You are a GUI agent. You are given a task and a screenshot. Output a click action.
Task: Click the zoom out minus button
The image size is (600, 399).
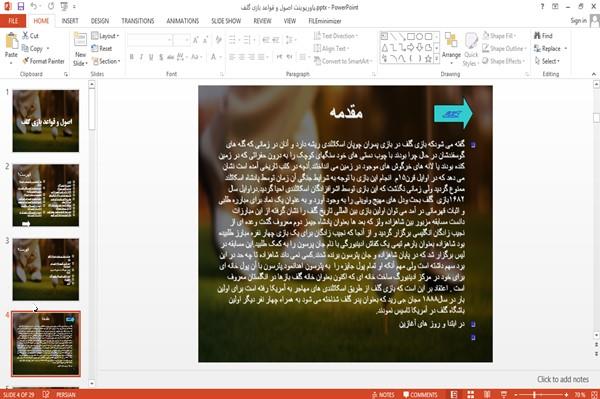[516, 394]
